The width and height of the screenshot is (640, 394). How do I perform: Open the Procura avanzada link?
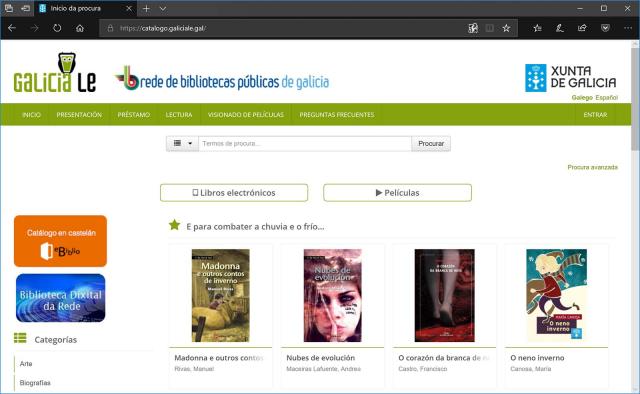(x=593, y=167)
